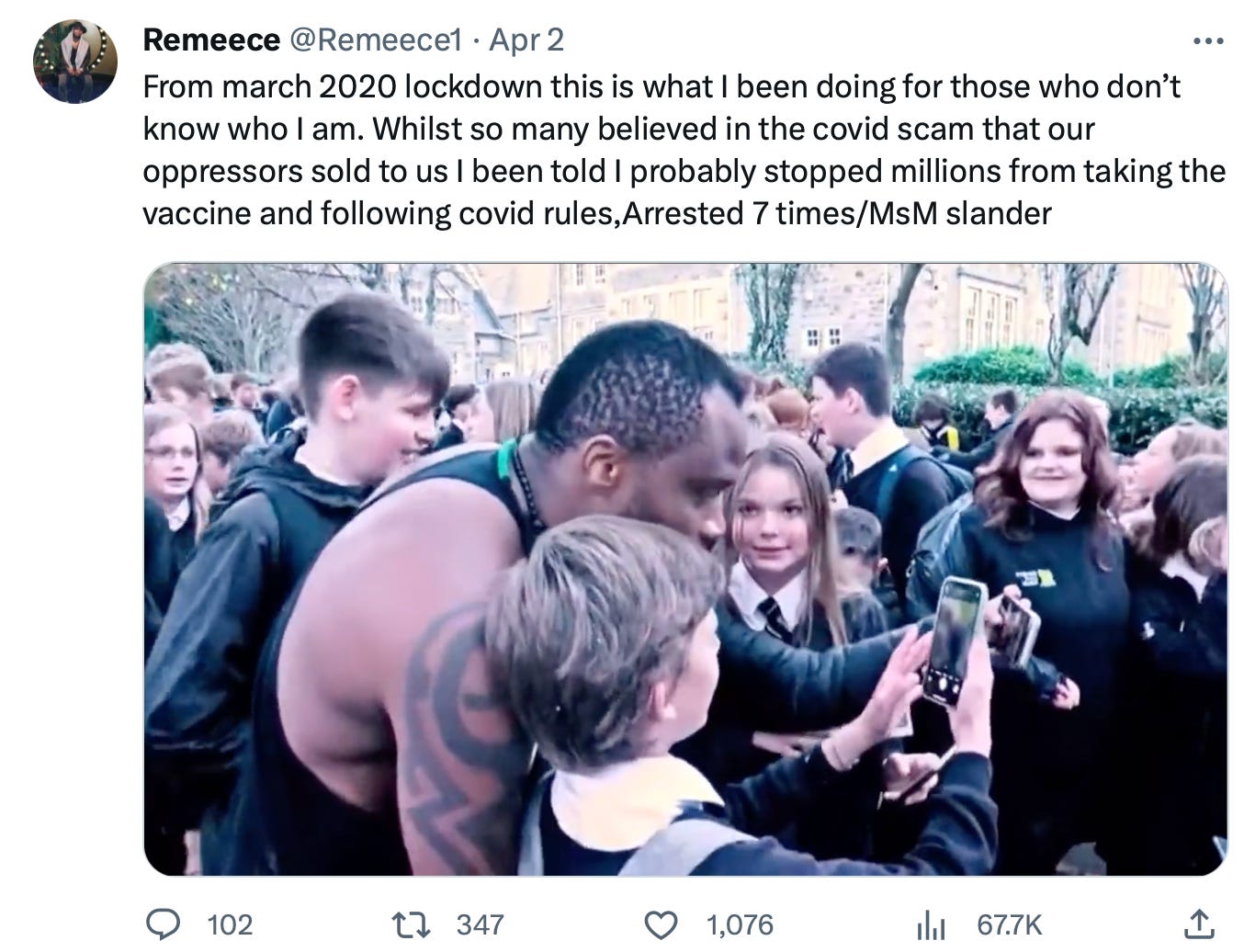Click the 1,076 likes count
This screenshot has width=1244, height=952.
pyautogui.click(x=739, y=924)
